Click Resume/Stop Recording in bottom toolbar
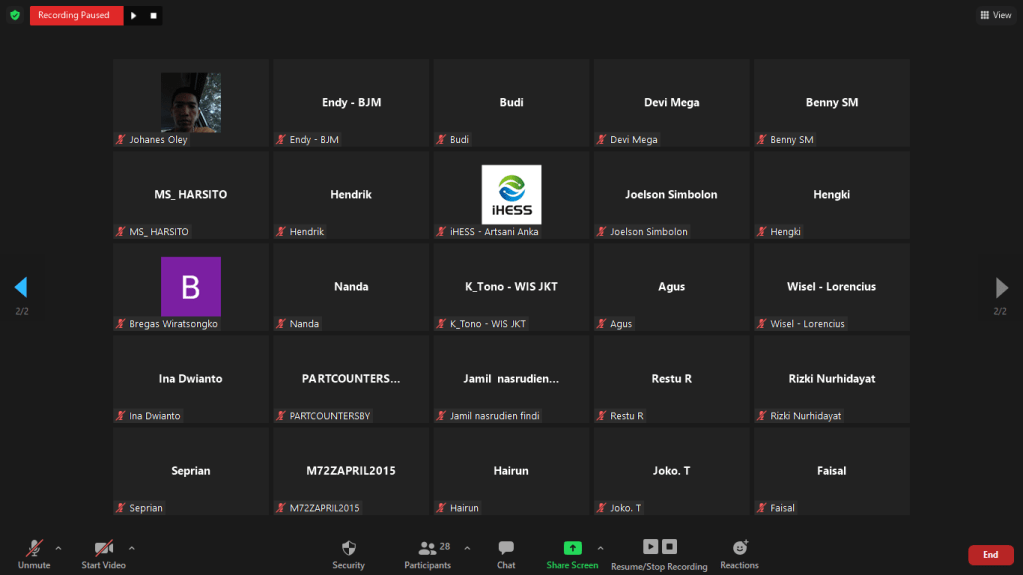Viewport: 1023px width, 575px height. pos(659,548)
